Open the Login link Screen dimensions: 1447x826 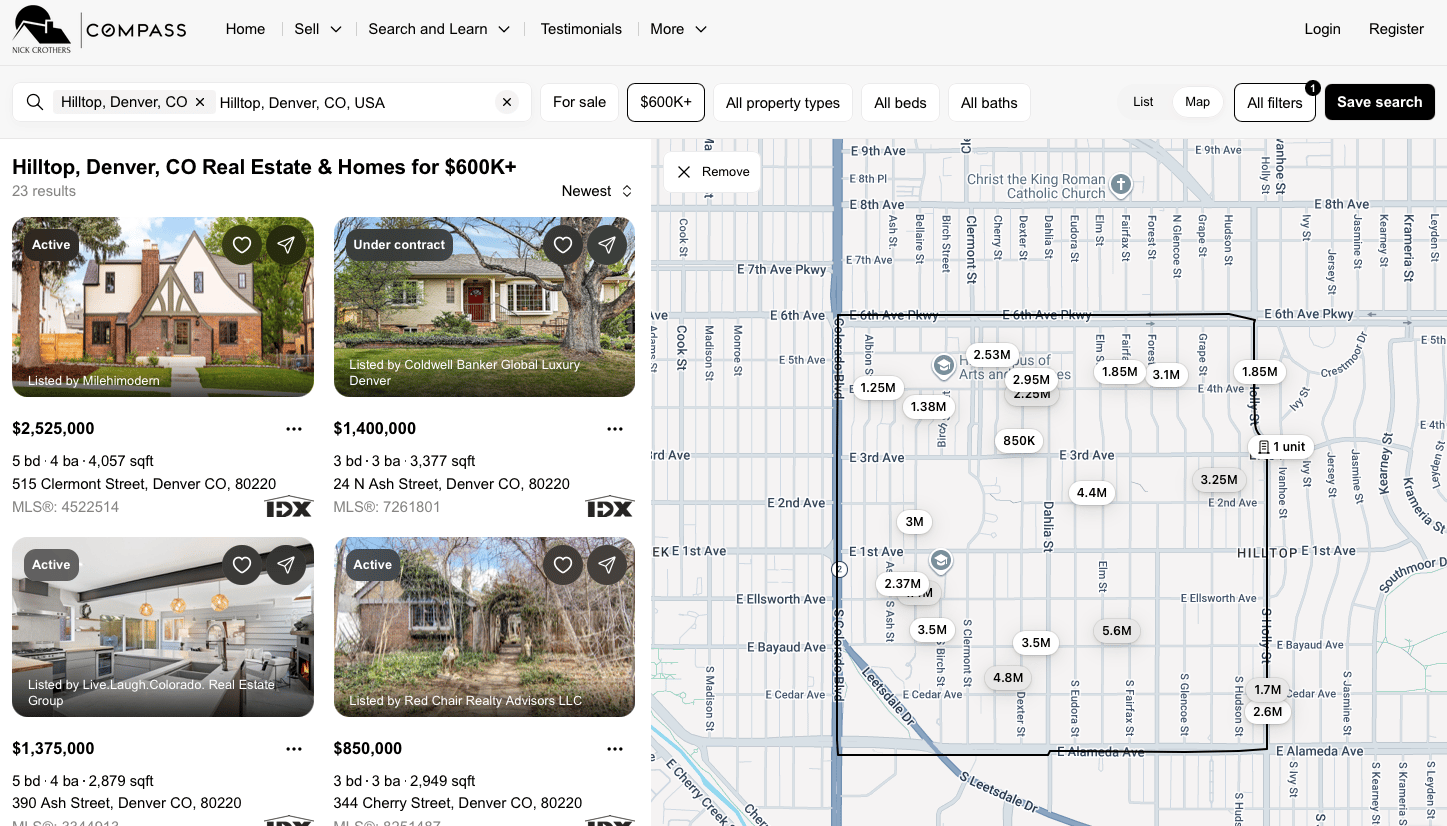(1322, 29)
